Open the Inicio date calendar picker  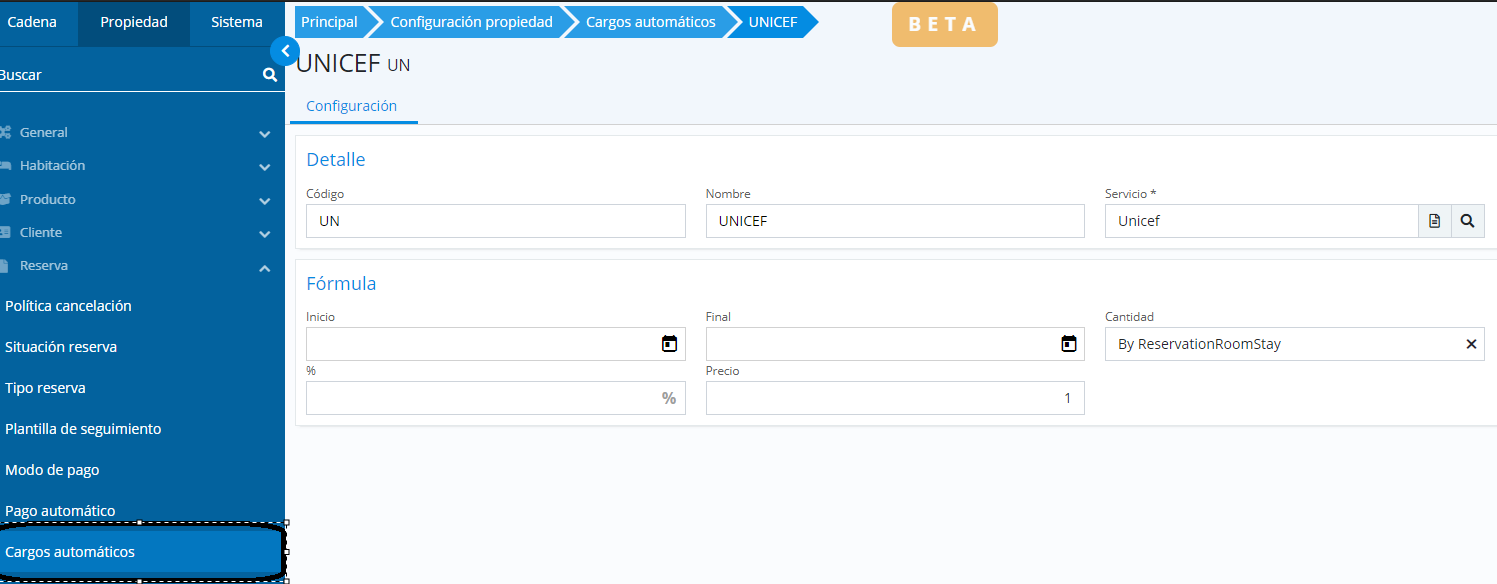coord(669,344)
